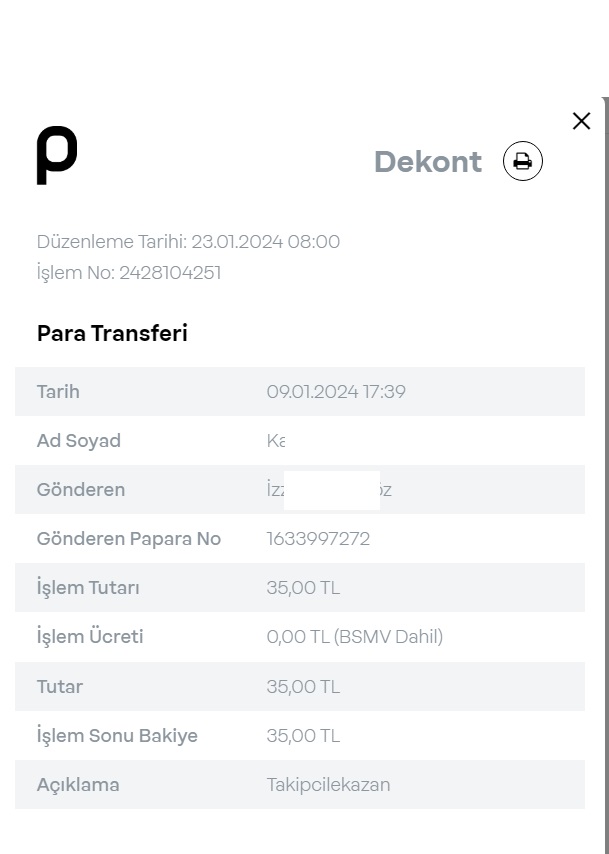Viewport: 609px width, 854px height.
Task: Close the Dekont receipt with the X
Action: [x=581, y=121]
